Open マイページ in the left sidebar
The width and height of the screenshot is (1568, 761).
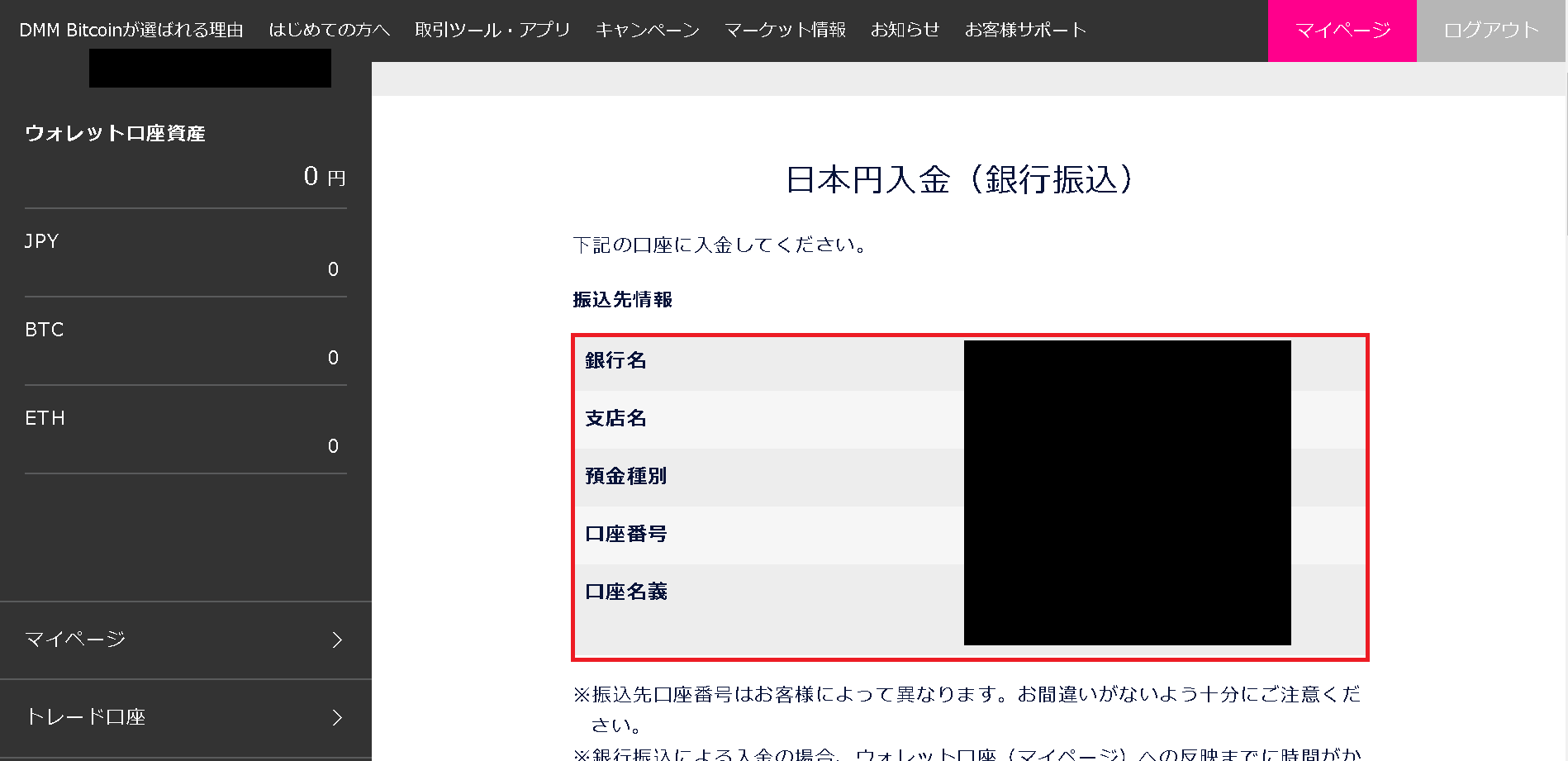pos(185,640)
